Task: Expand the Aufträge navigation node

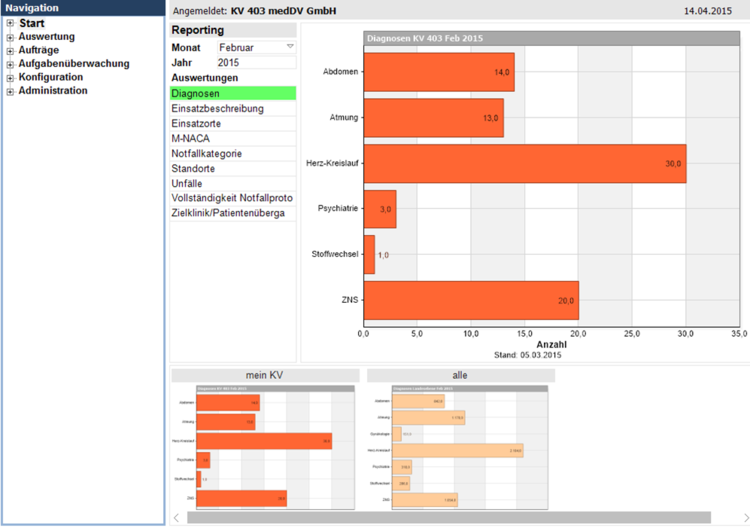Action: [x=10, y=50]
